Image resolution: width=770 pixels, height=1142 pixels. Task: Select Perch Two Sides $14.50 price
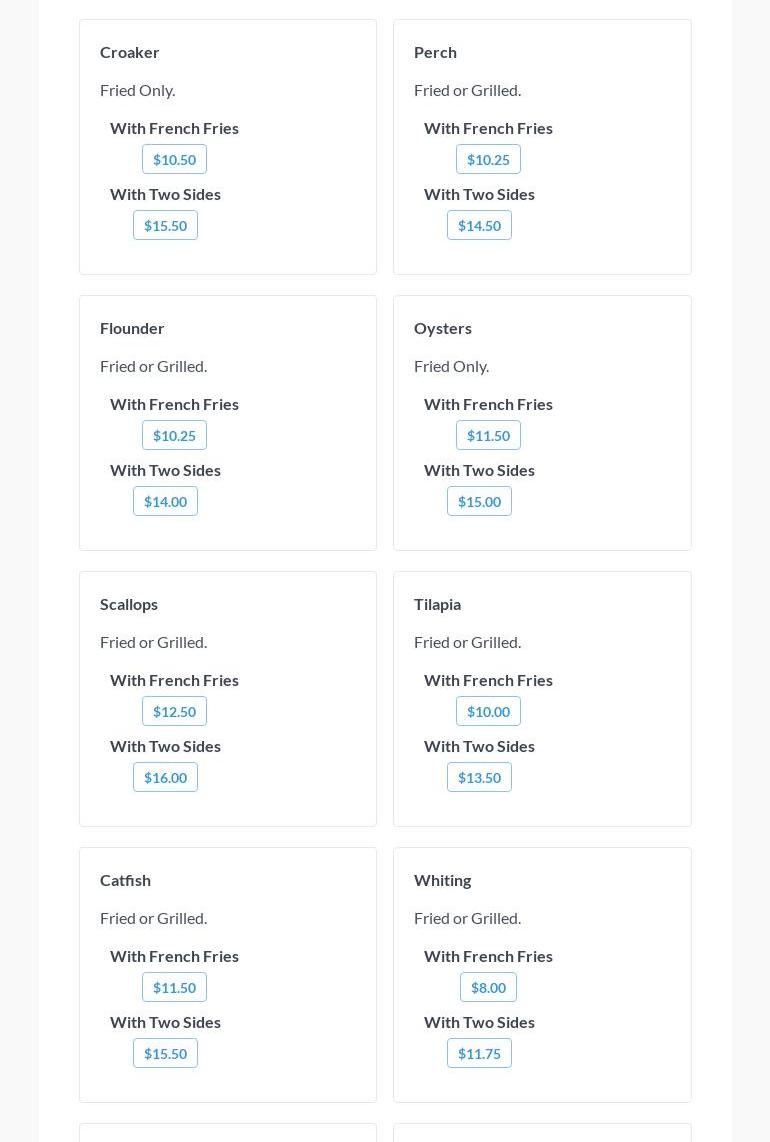(479, 225)
